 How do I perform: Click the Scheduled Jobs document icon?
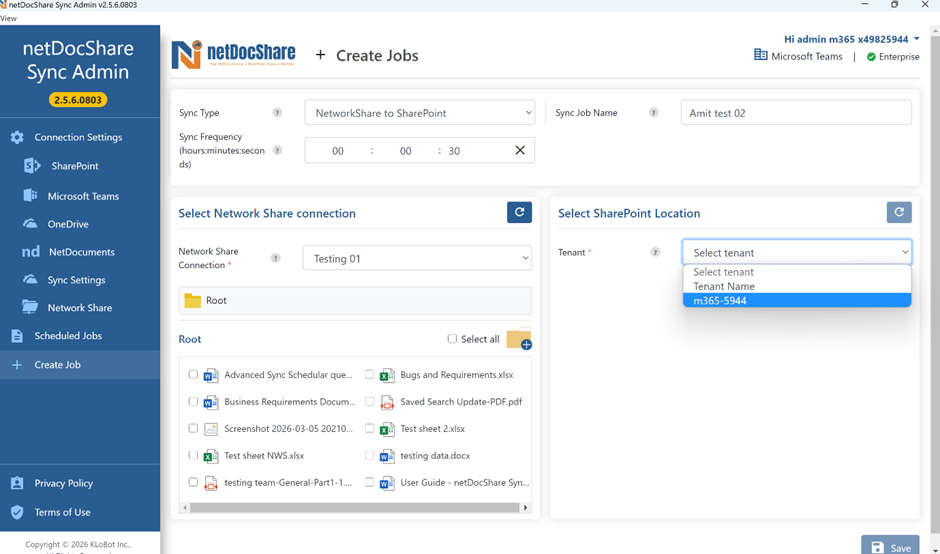[17, 336]
